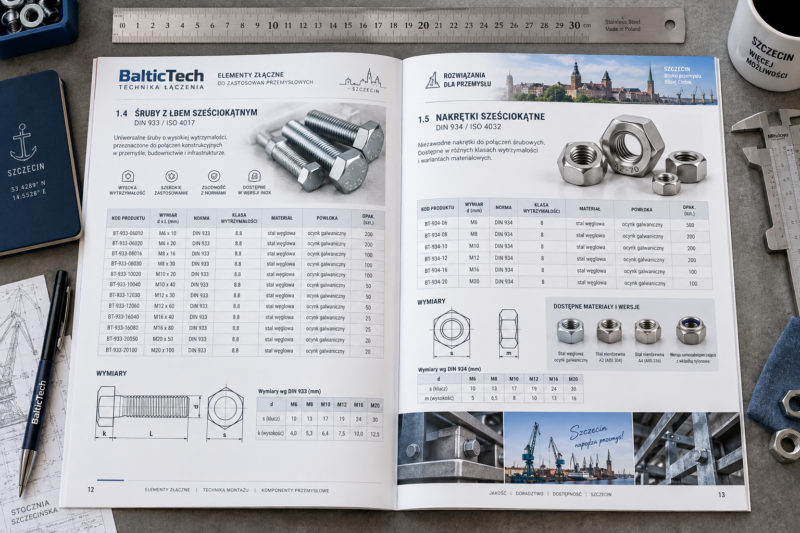Select product code BT-933-20050
The height and width of the screenshot is (533, 800).
[x=122, y=339]
